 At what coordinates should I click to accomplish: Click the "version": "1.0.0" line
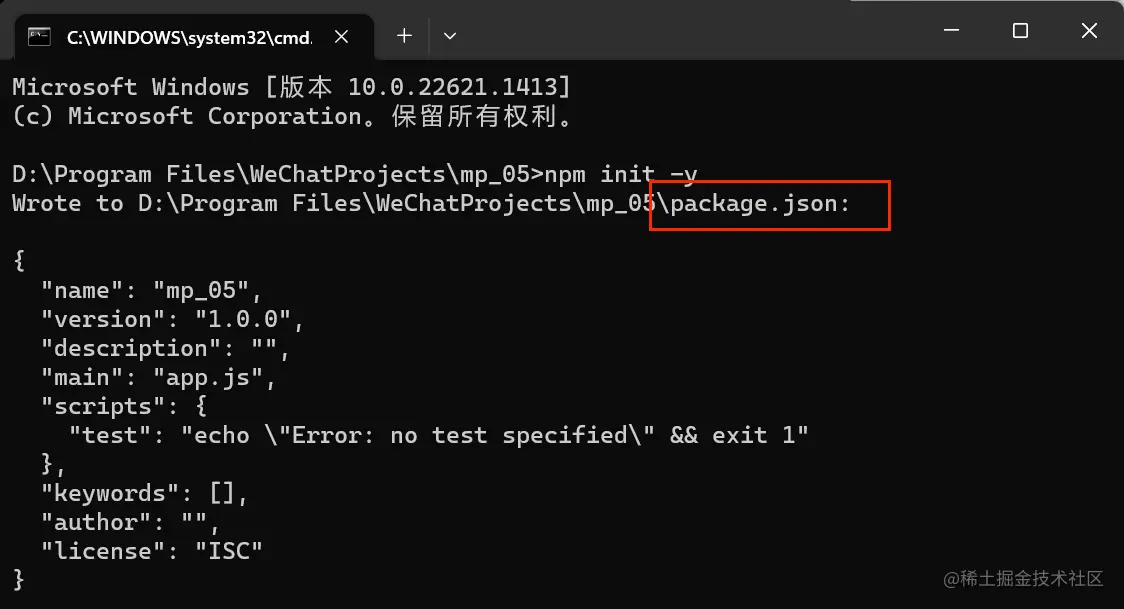[x=171, y=320]
